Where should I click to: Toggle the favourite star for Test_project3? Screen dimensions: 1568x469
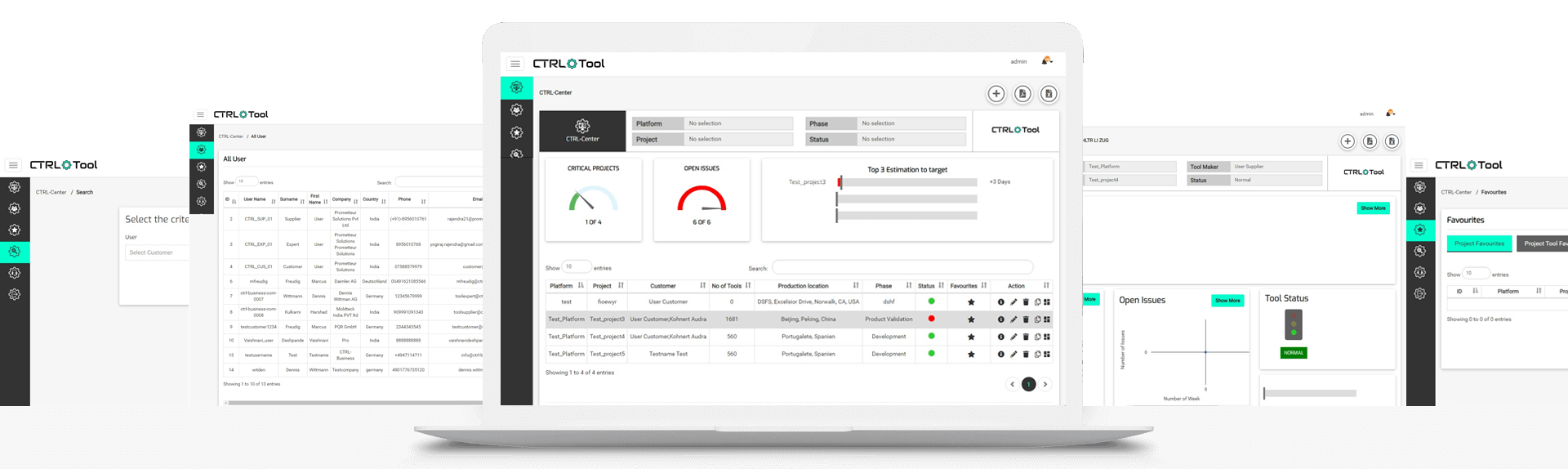coord(971,319)
